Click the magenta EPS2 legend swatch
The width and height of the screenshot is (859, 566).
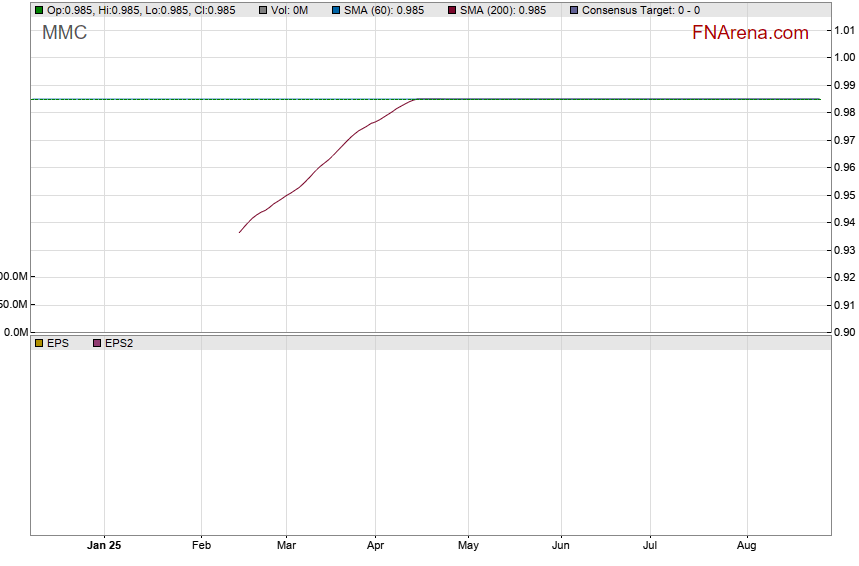point(96,343)
